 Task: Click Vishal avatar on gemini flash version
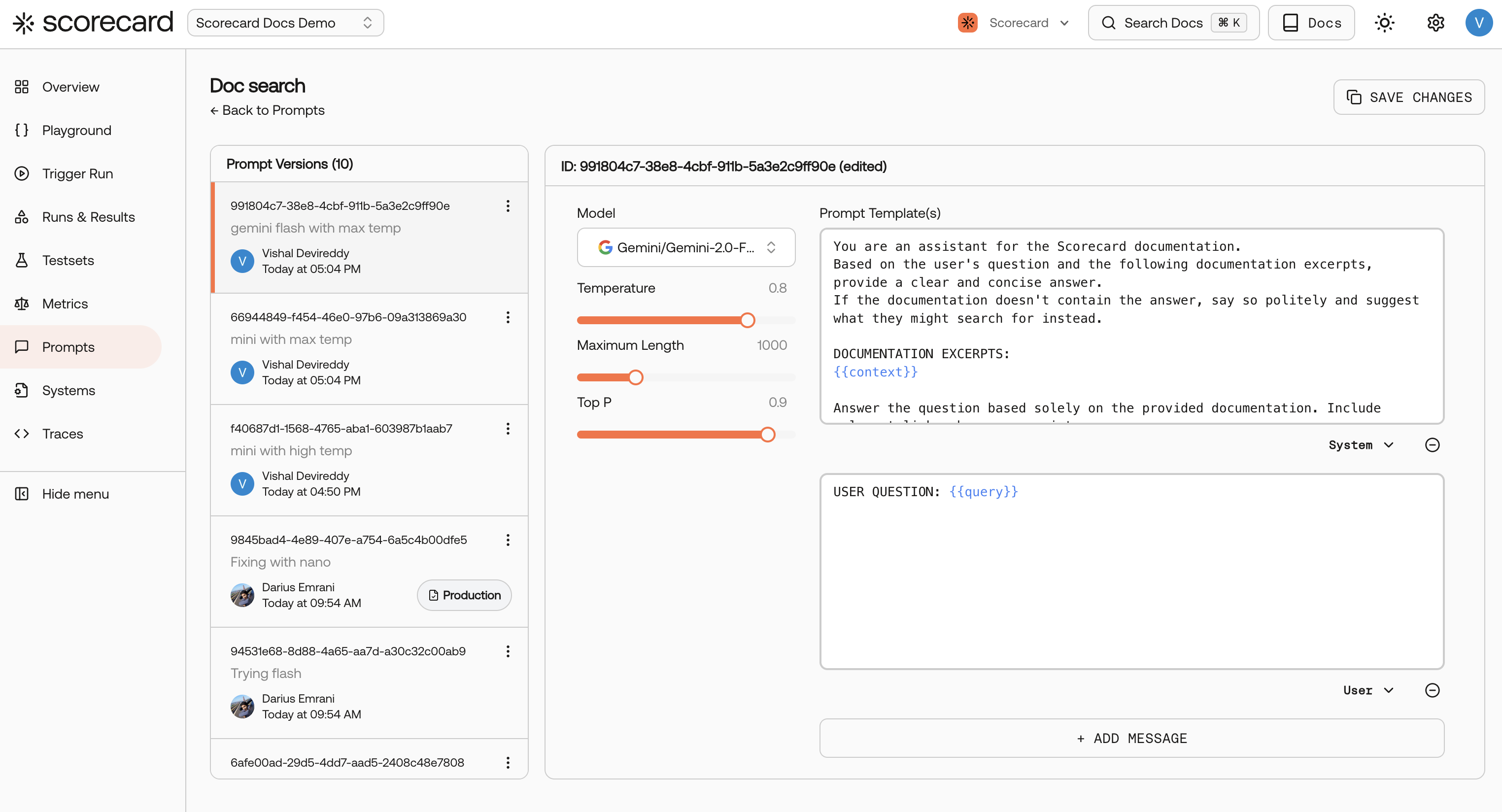coord(242,261)
